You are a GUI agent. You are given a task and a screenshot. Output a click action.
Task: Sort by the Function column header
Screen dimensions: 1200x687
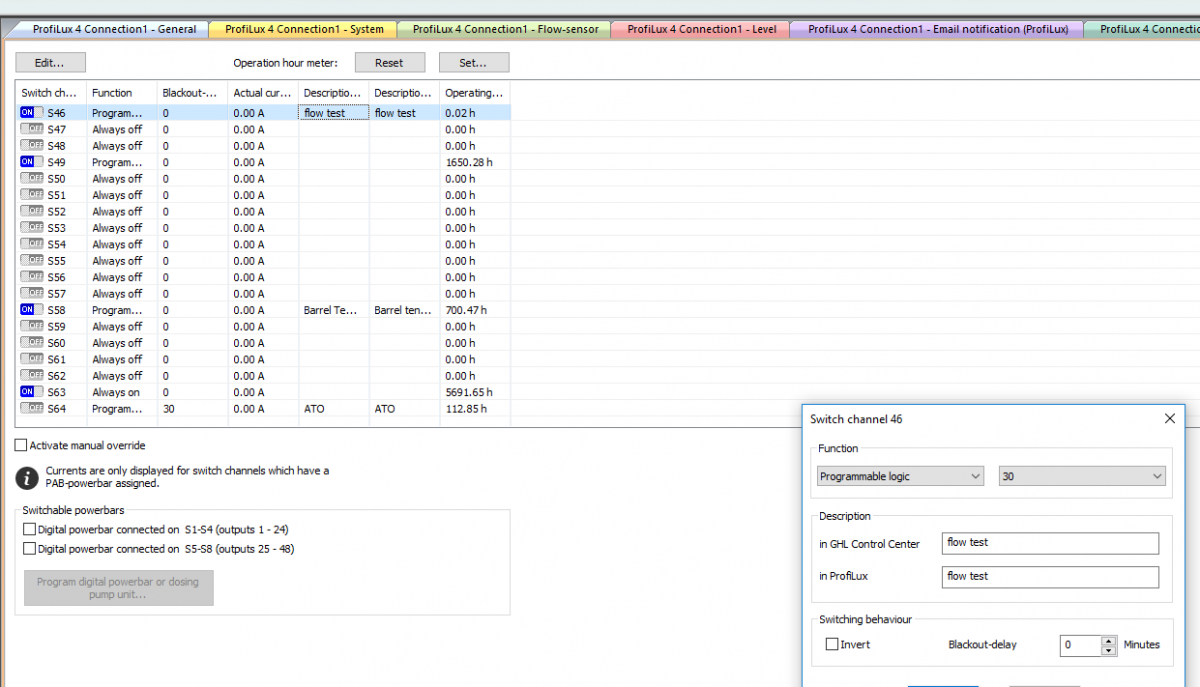click(122, 93)
